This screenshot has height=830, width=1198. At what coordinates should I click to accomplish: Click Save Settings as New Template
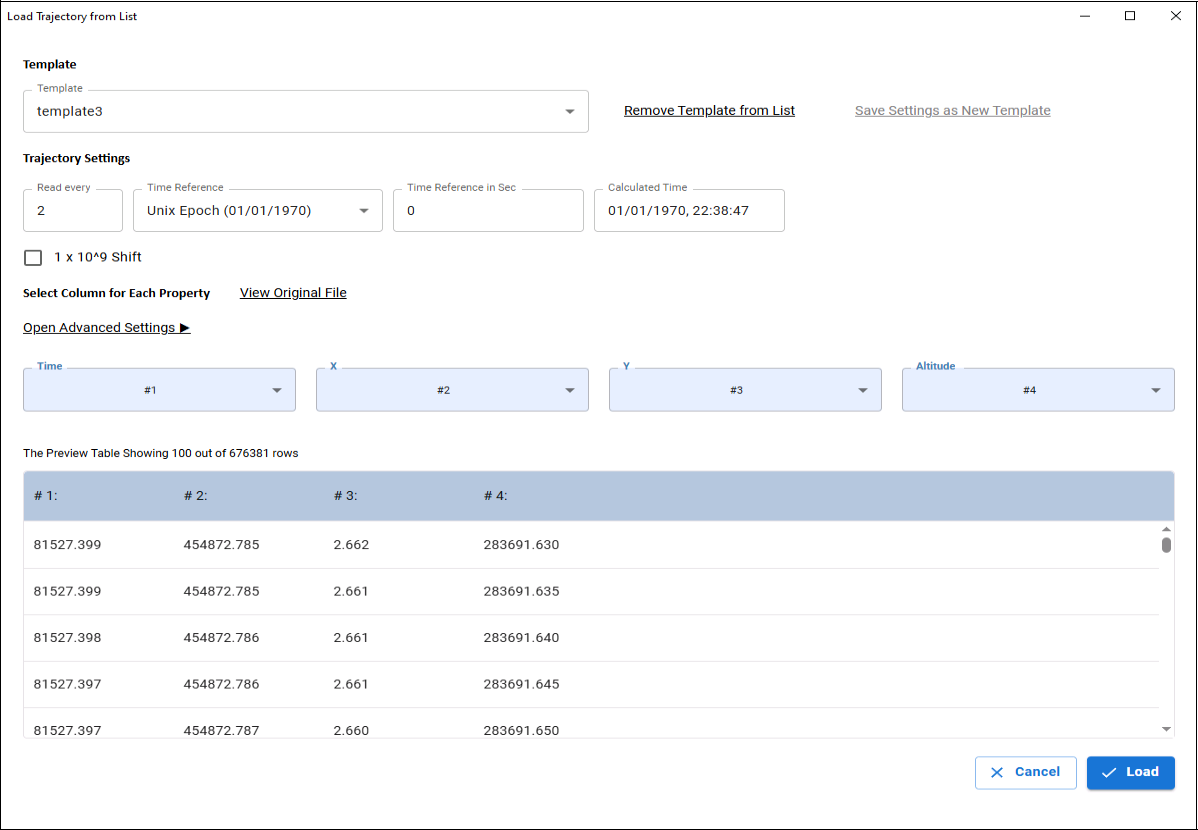tap(952, 111)
